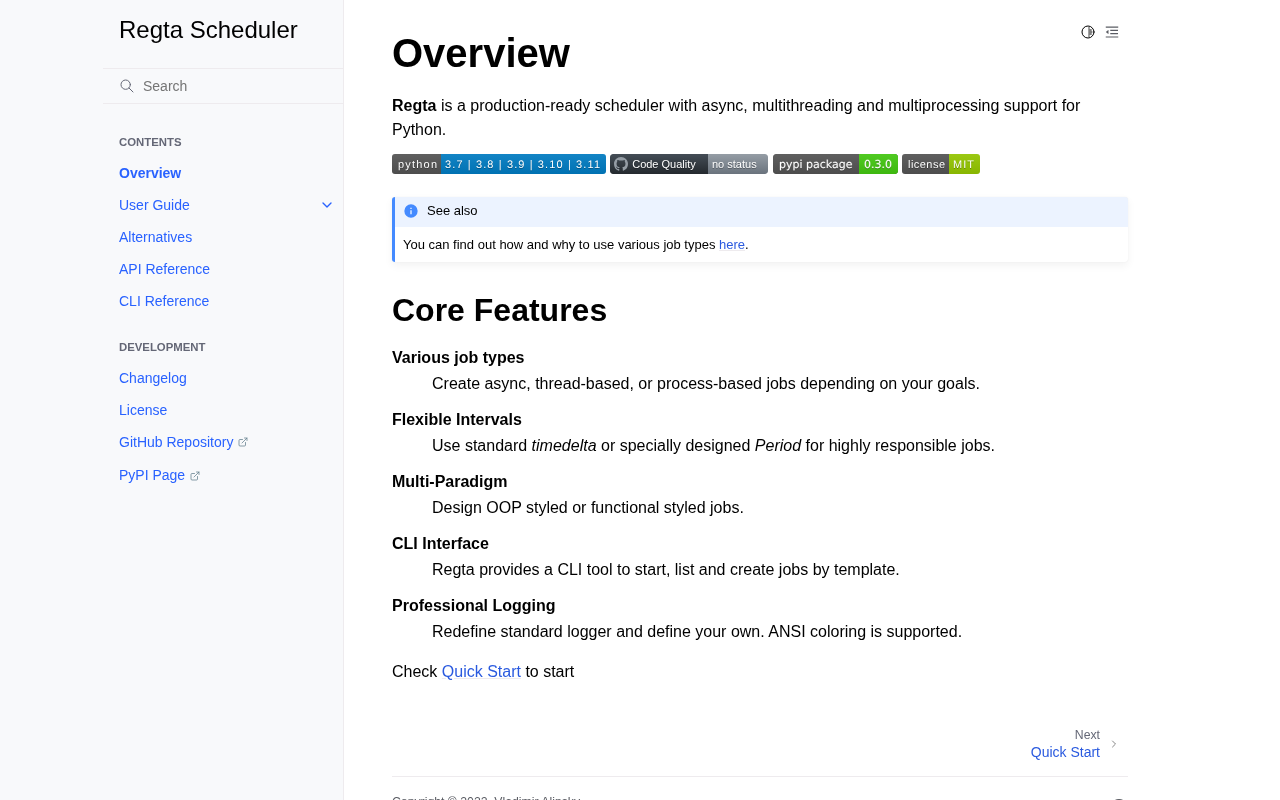Open the Overview sidebar item

pyautogui.click(x=150, y=173)
